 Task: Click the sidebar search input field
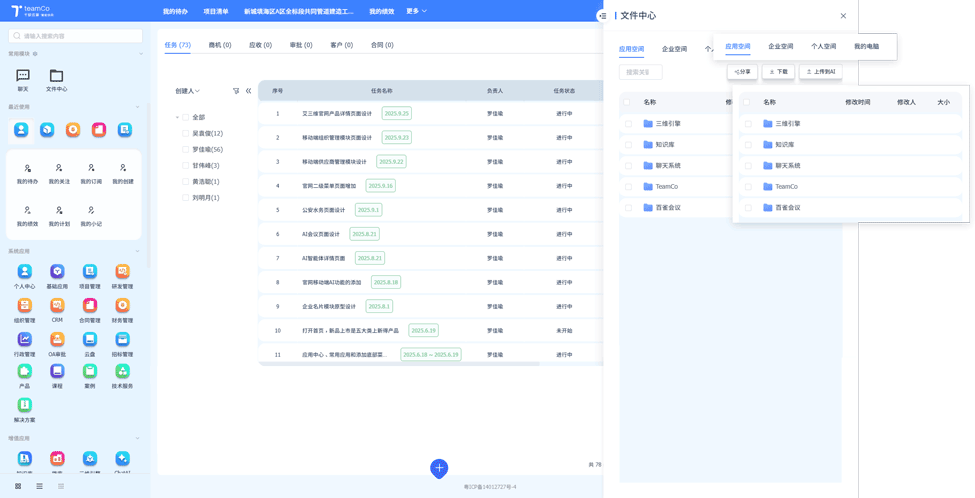76,36
